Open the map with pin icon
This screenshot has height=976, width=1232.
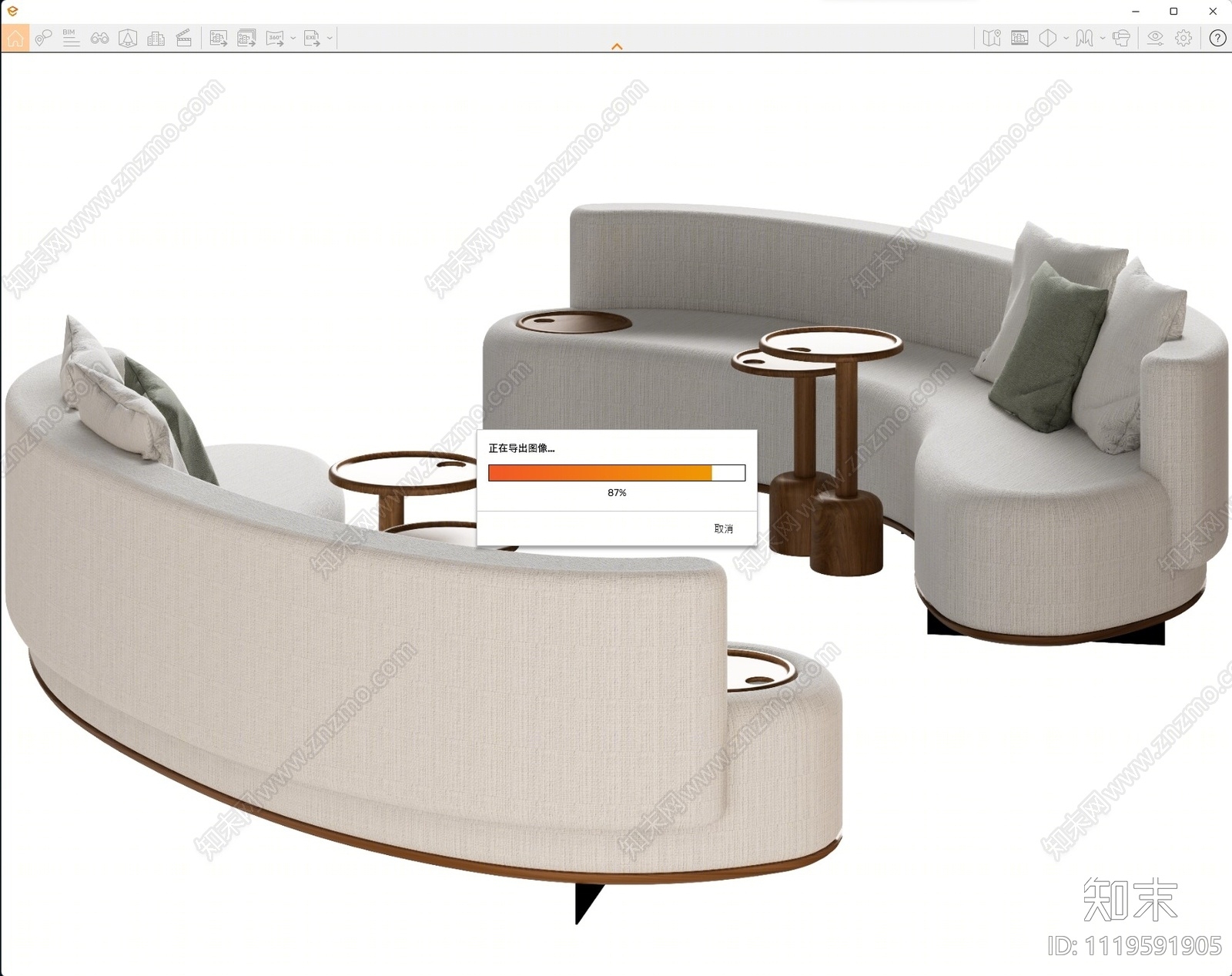coord(992,38)
